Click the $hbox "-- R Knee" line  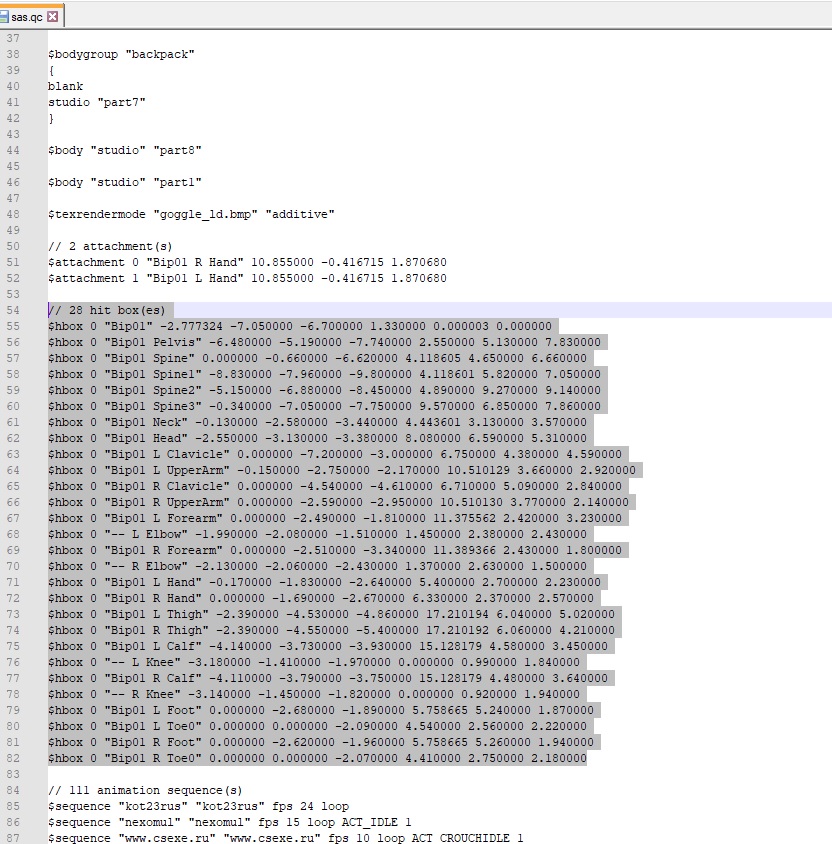pyautogui.click(x=314, y=694)
